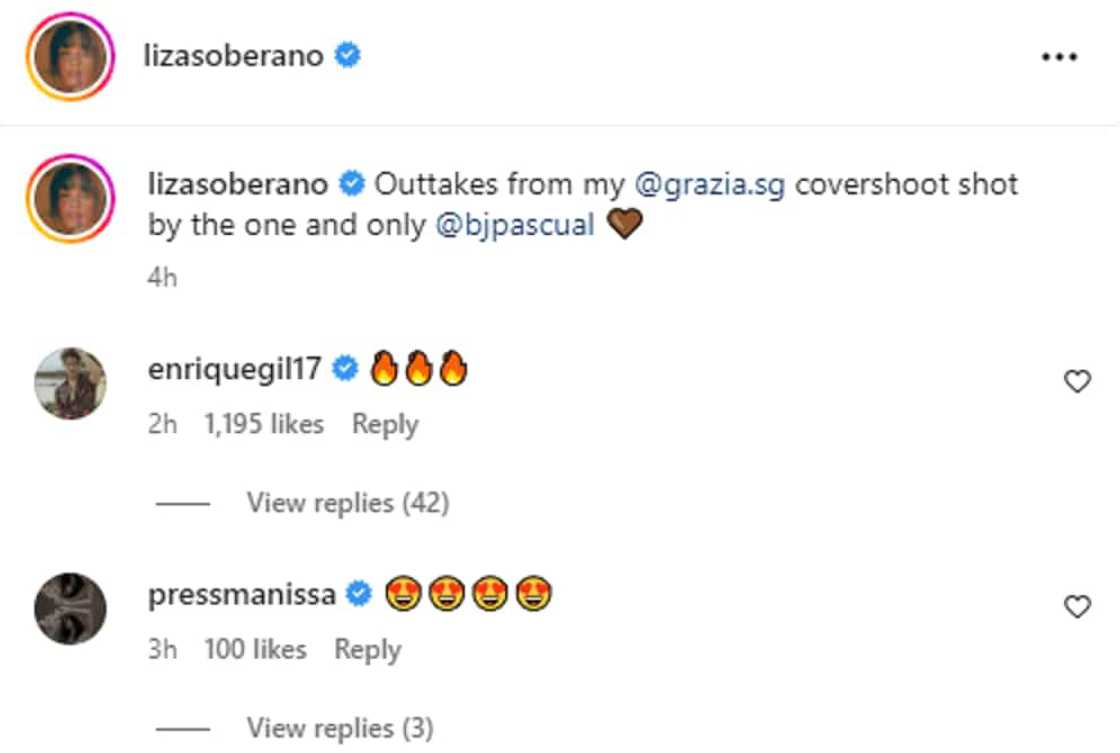Open the pressmanissa username link
This screenshot has width=1120, height=753.
(242, 595)
